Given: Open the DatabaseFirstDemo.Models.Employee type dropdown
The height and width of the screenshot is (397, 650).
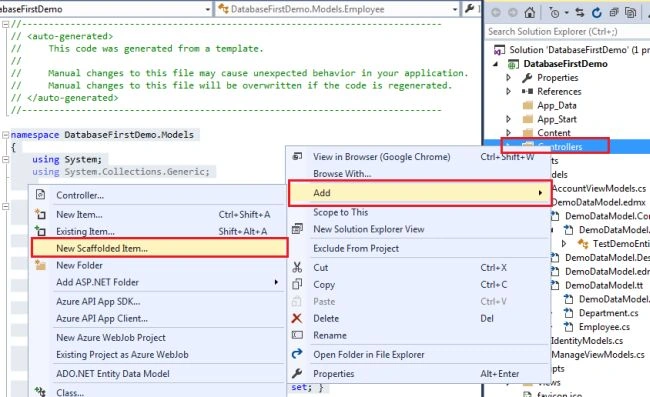Looking at the screenshot, I should pos(455,9).
